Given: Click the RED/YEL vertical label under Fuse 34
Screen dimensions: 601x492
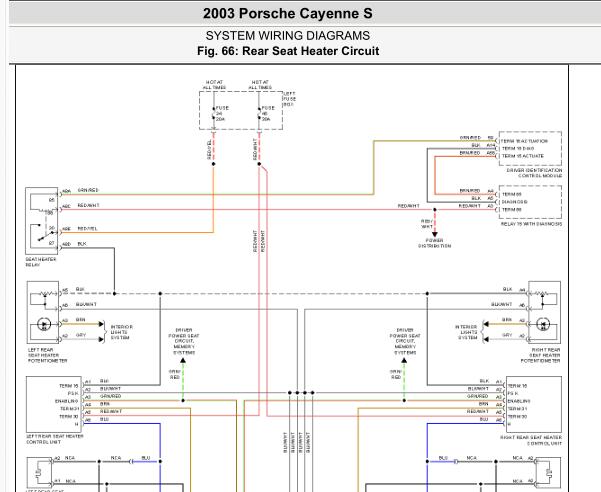Looking at the screenshot, I should pyautogui.click(x=209, y=149).
